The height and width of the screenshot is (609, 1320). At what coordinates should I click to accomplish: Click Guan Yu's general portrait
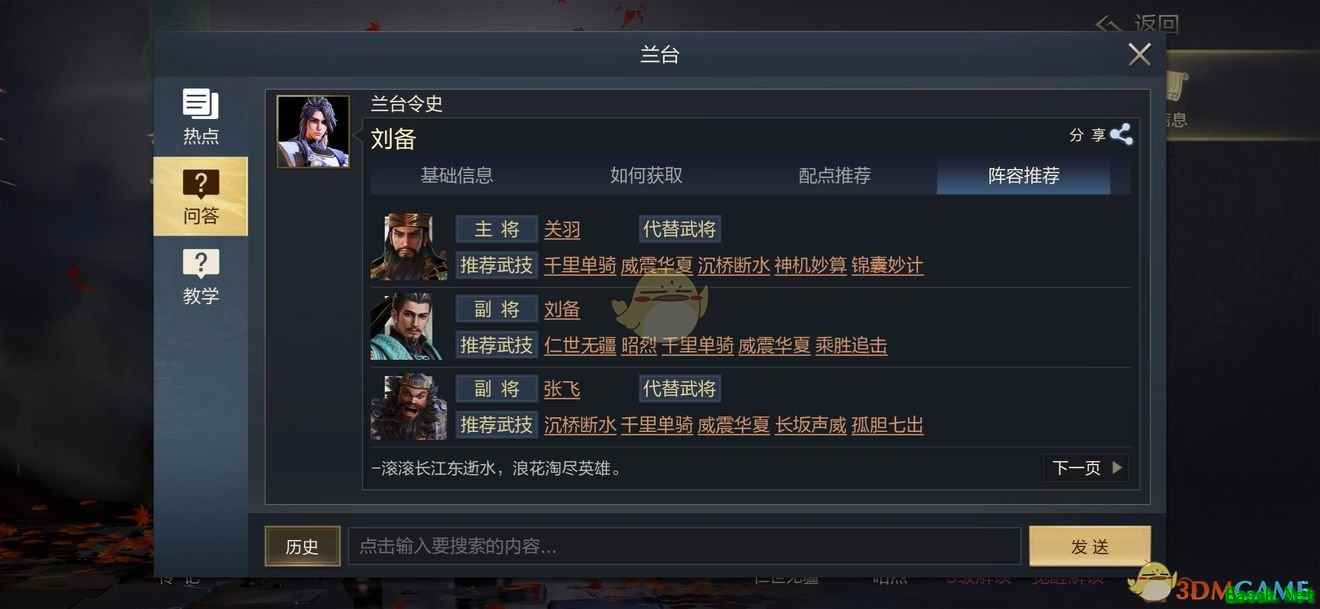[408, 247]
